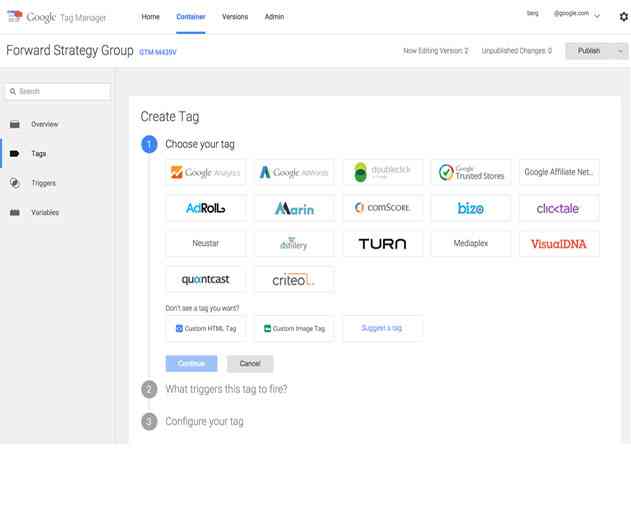631x522 pixels.
Task: Open the Home tab
Action: pos(151,17)
